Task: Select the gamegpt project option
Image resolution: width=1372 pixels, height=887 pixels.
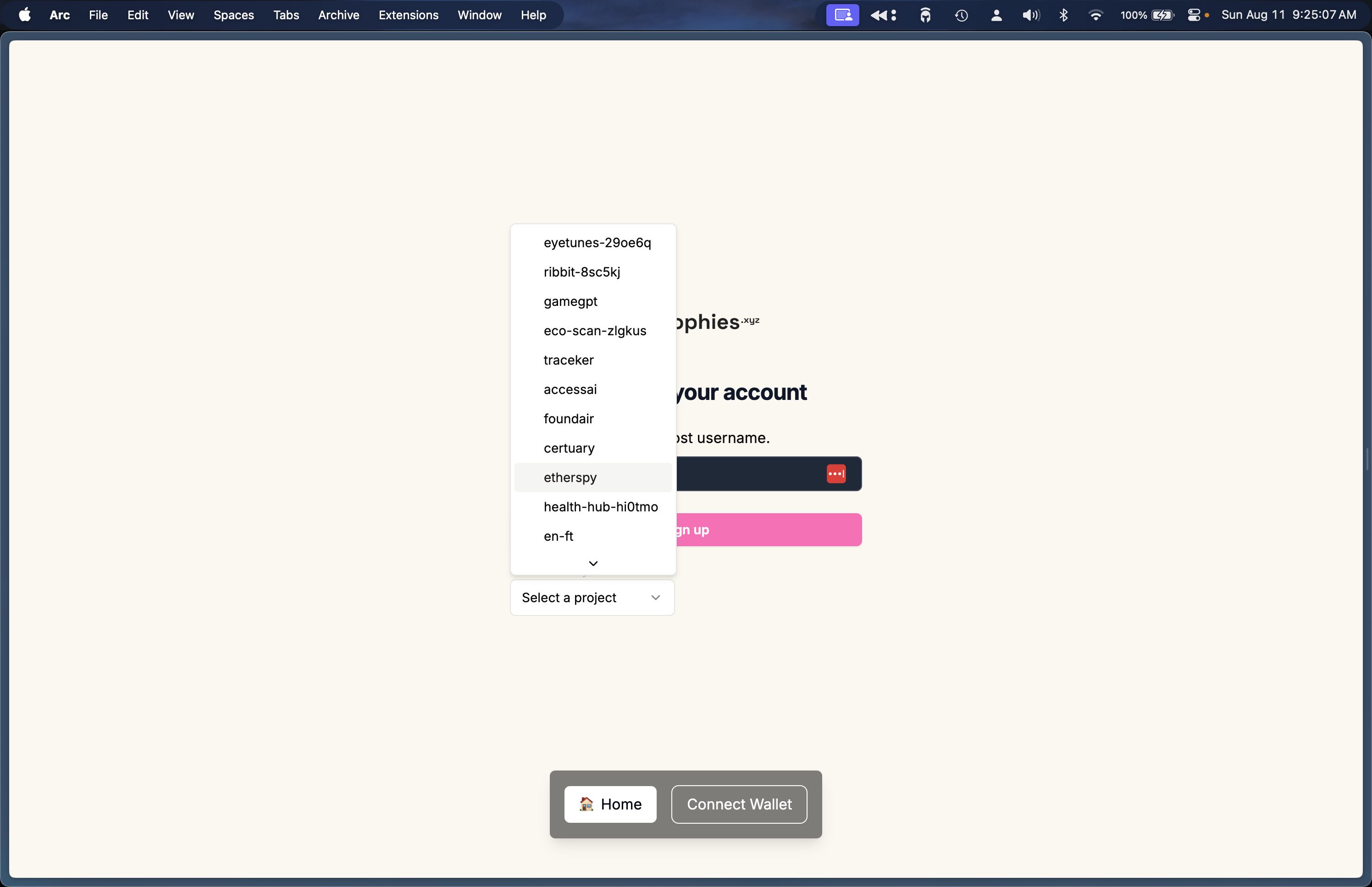Action: tap(570, 301)
